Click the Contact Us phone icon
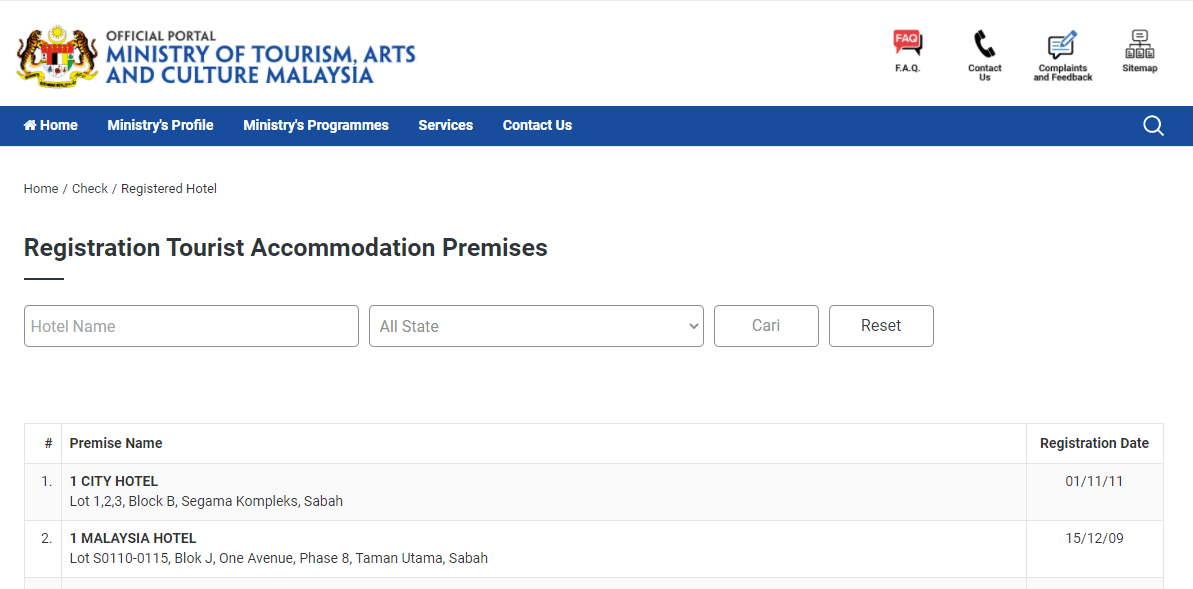1193x589 pixels. (x=984, y=45)
